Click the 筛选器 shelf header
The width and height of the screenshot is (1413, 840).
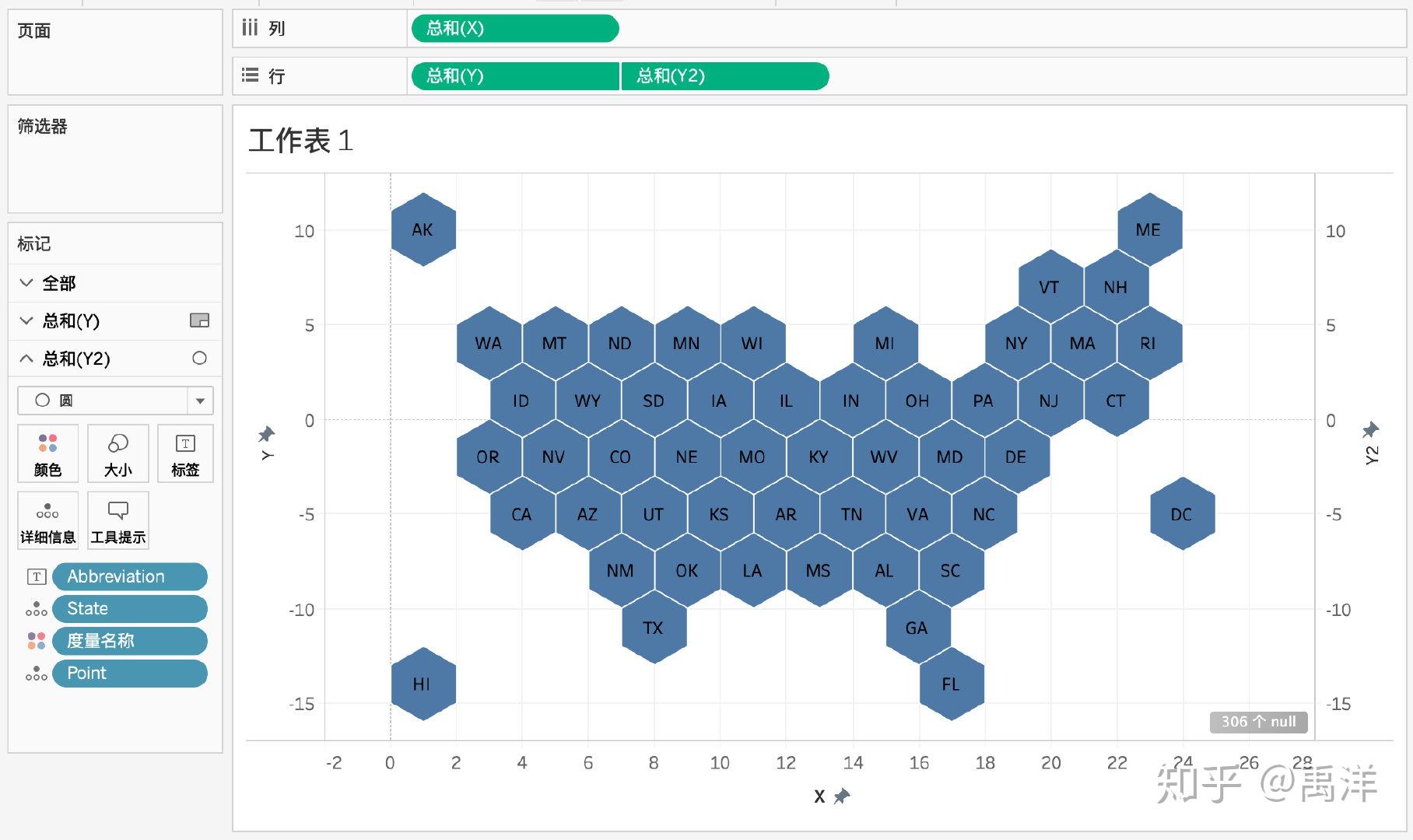coord(43,126)
